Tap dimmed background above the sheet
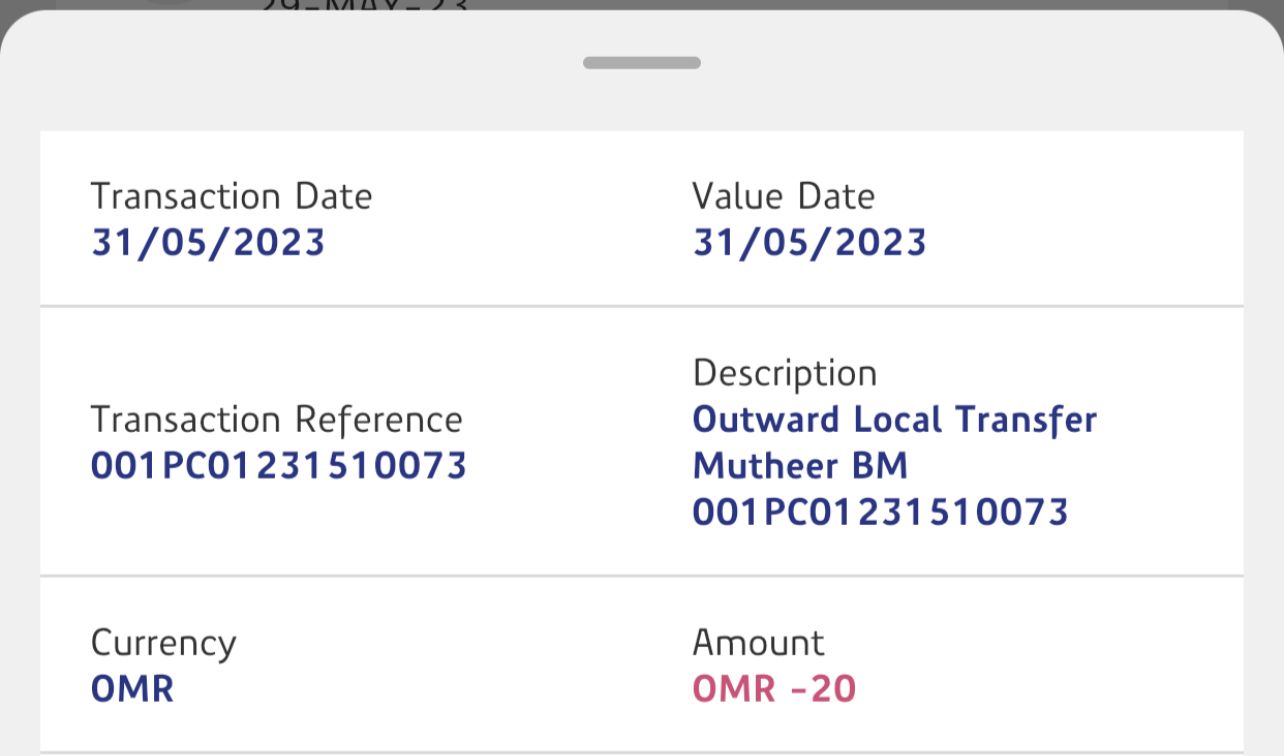The height and width of the screenshot is (756, 1284). coord(900,5)
